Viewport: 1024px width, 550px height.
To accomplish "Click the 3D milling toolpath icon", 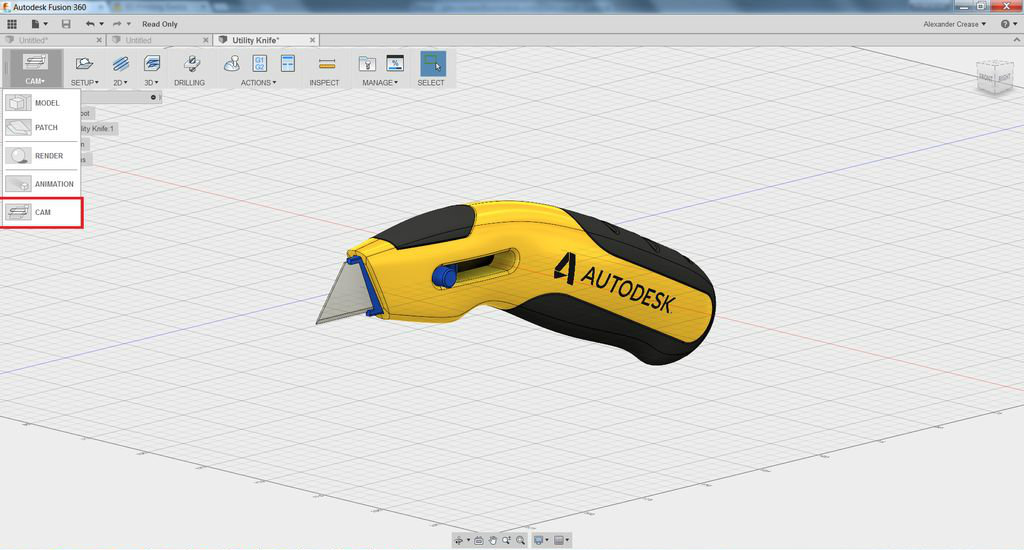I will click(x=152, y=64).
